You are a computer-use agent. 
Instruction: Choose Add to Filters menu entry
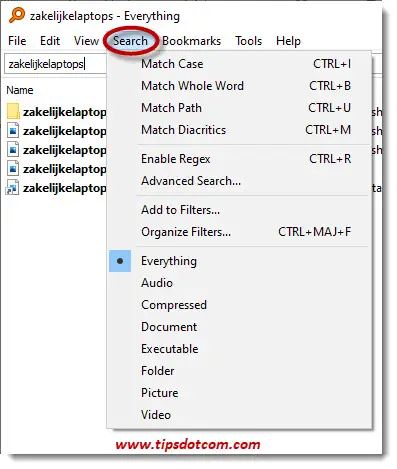(x=239, y=210)
